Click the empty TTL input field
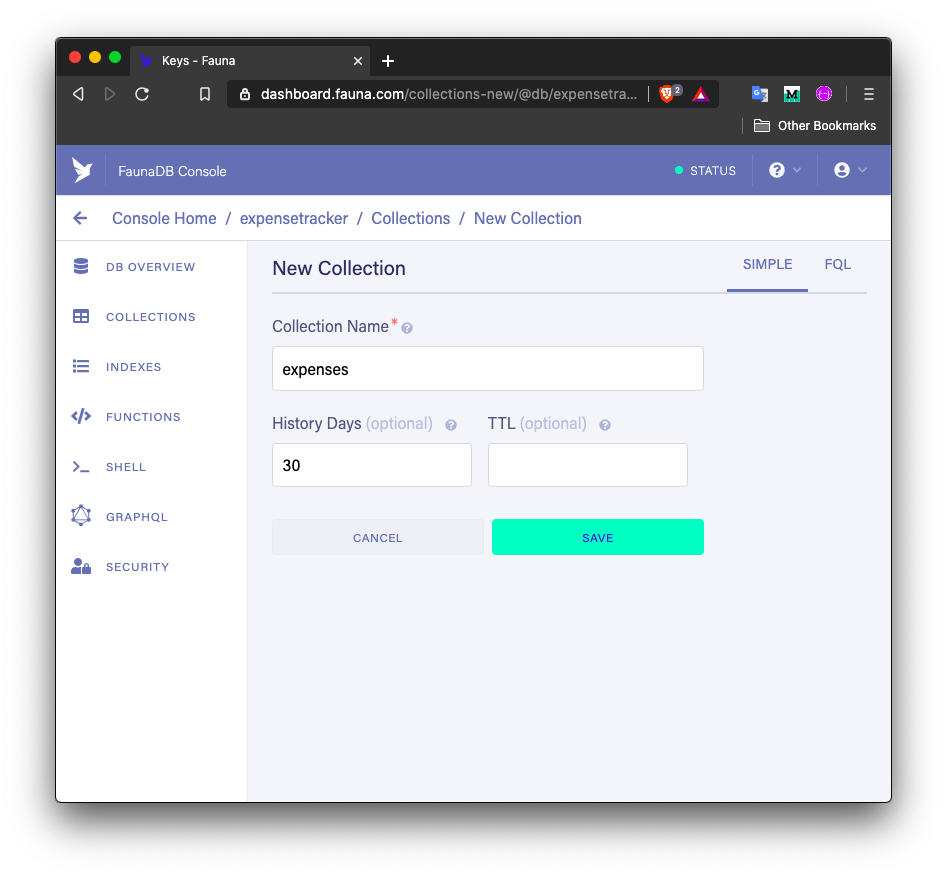This screenshot has height=876, width=947. pyautogui.click(x=587, y=464)
